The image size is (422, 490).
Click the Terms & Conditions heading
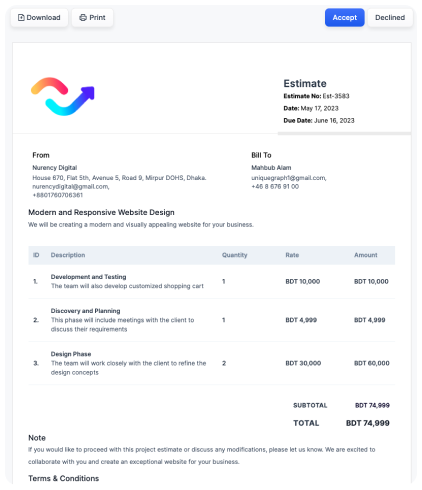click(64, 478)
